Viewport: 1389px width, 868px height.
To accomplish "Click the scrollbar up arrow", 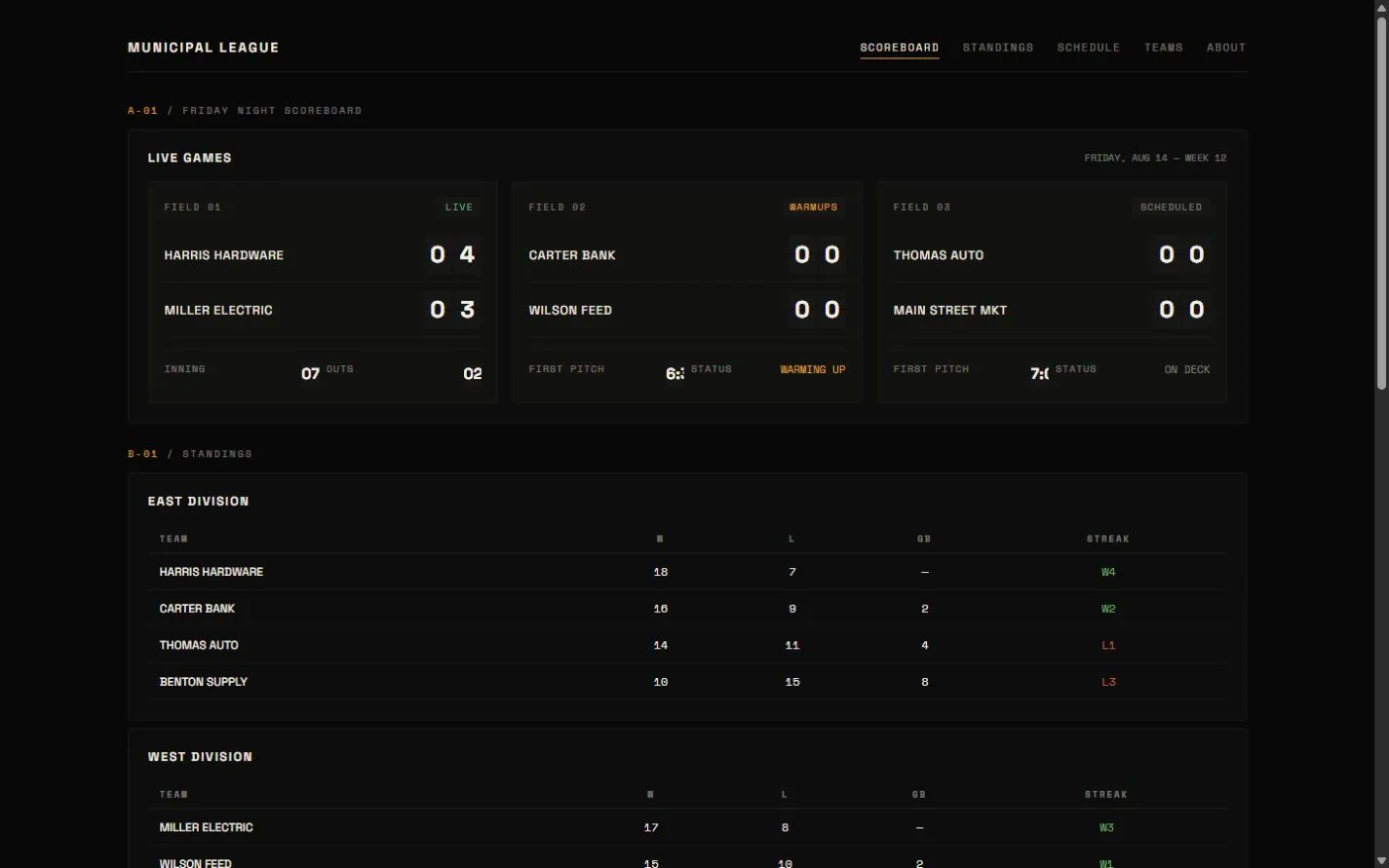I will (1380, 7).
